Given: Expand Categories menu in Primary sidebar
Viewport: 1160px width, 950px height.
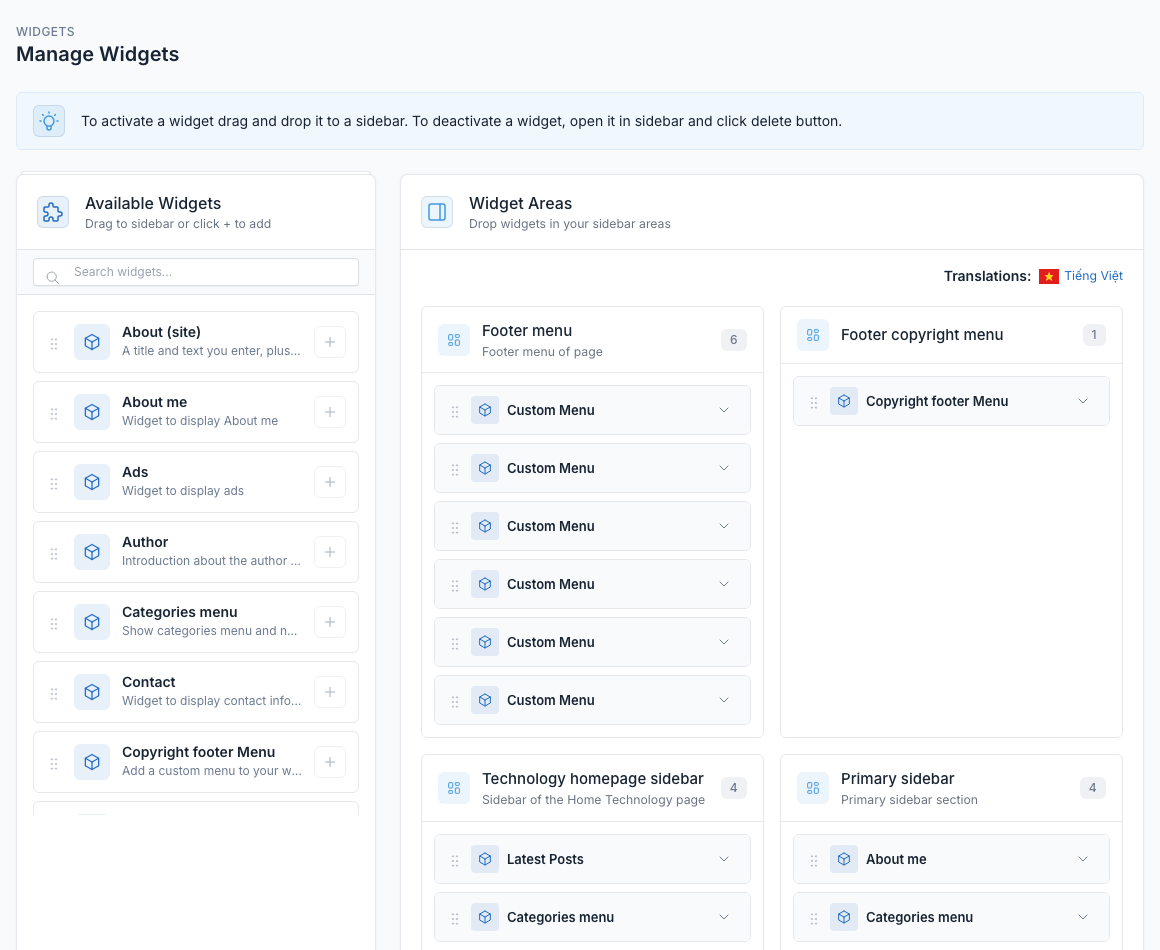Looking at the screenshot, I should point(1083,917).
